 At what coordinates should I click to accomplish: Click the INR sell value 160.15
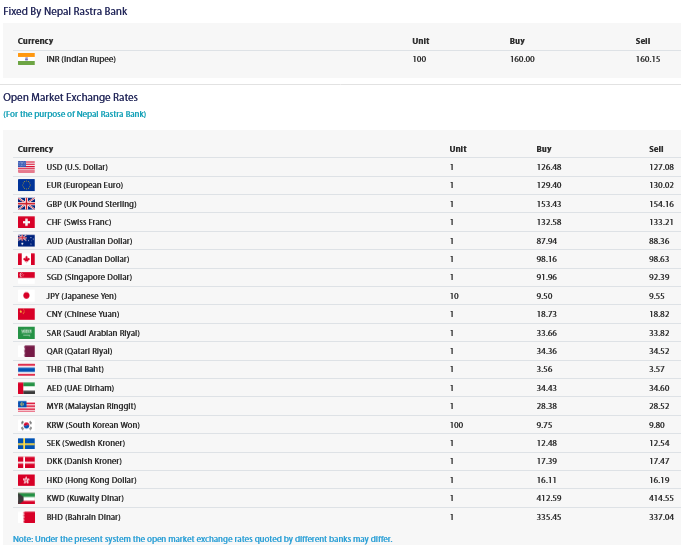(x=648, y=59)
